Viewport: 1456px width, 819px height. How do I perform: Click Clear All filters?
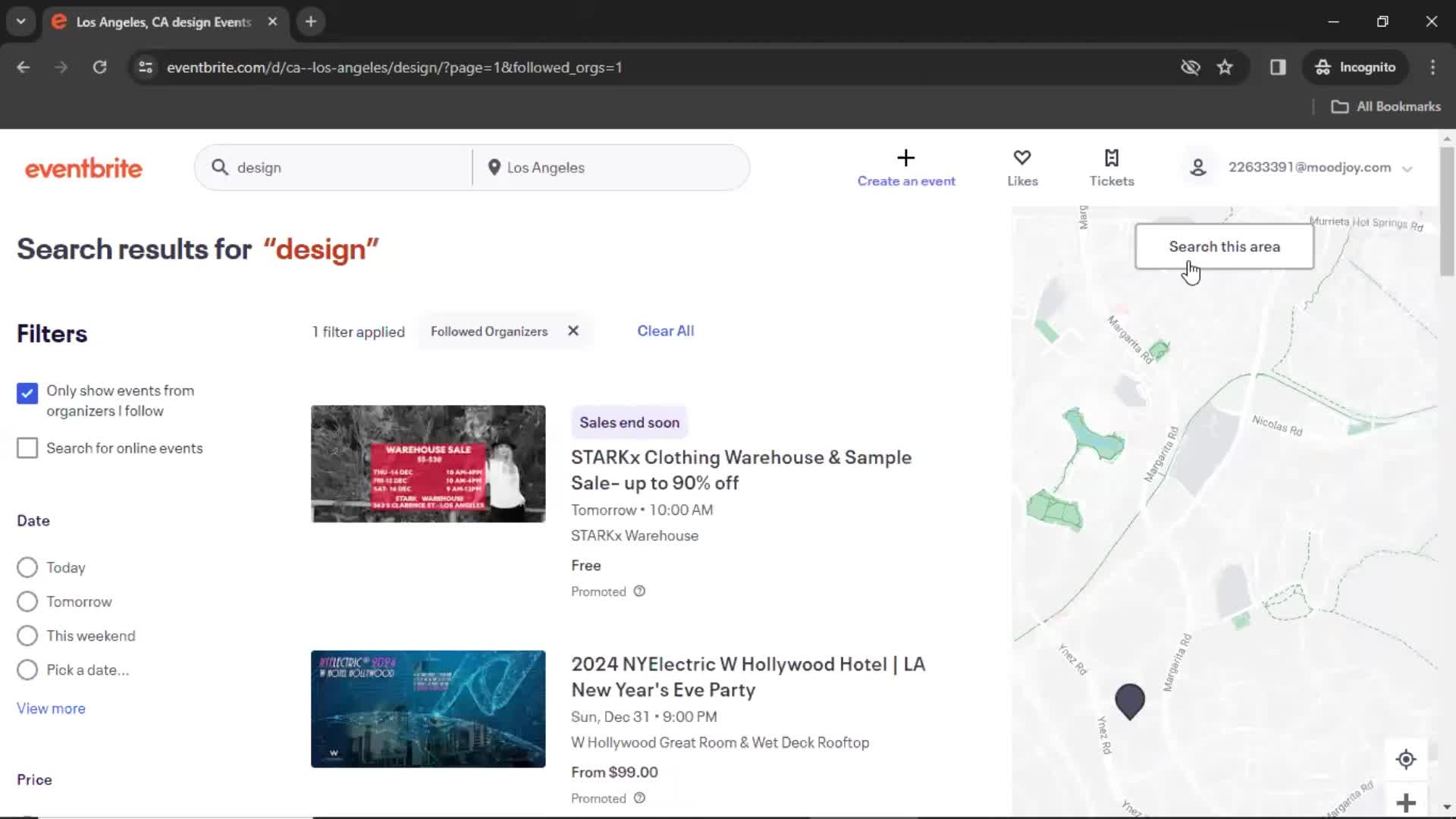coord(665,331)
